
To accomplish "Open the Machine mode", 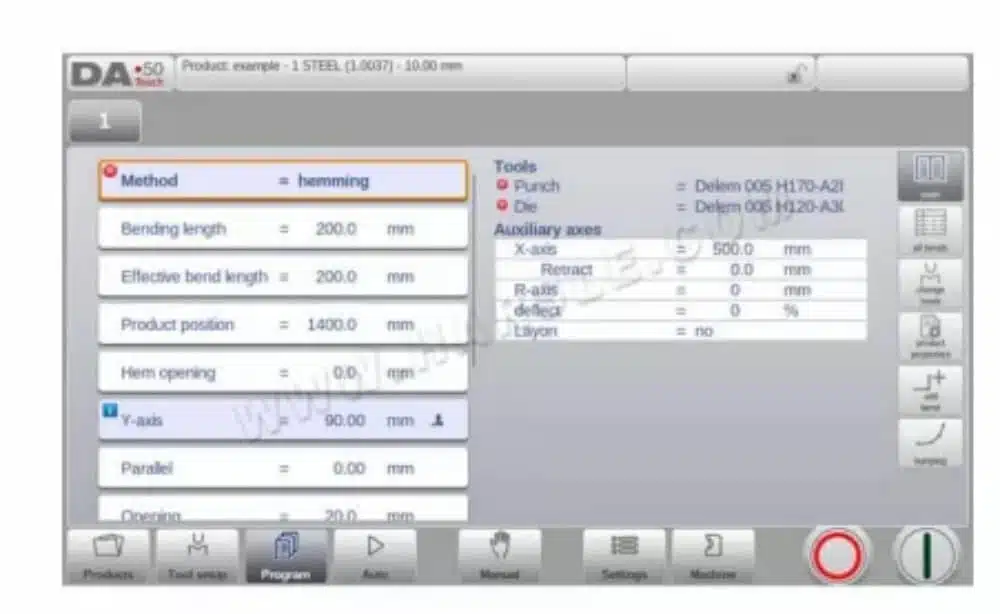I will [713, 555].
